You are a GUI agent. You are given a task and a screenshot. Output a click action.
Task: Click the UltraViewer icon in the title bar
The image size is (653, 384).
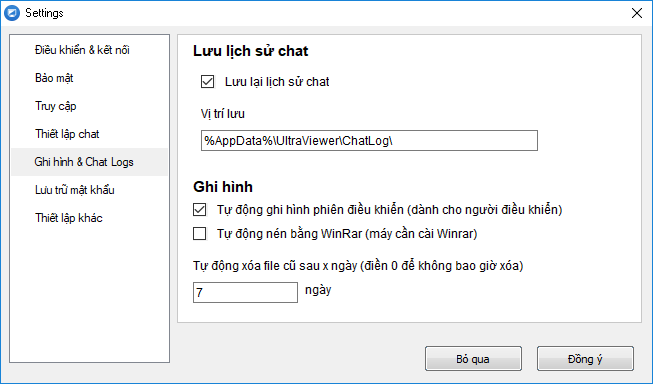12,13
